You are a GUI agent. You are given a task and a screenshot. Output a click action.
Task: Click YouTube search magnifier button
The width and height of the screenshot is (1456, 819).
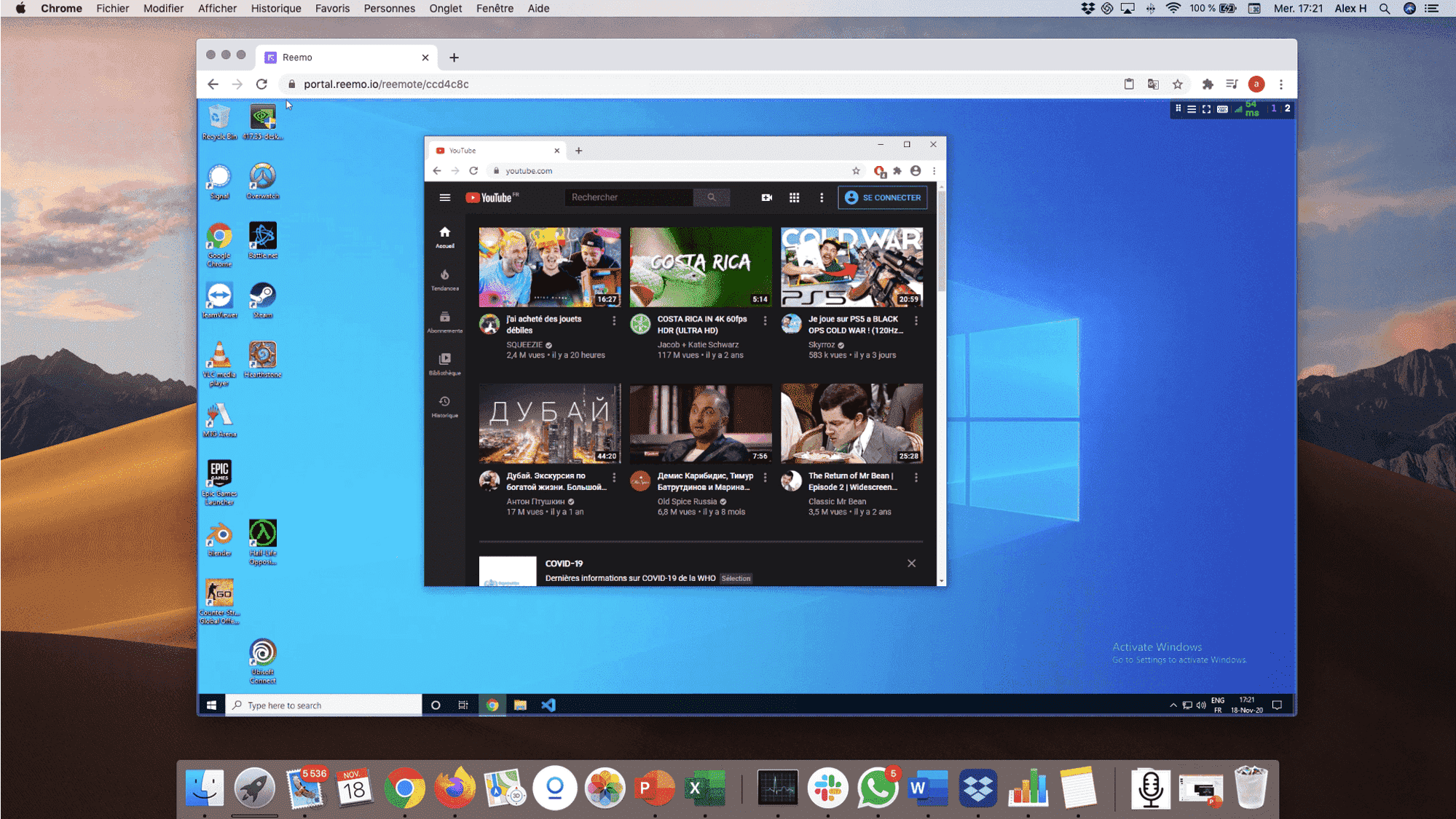[x=712, y=197]
